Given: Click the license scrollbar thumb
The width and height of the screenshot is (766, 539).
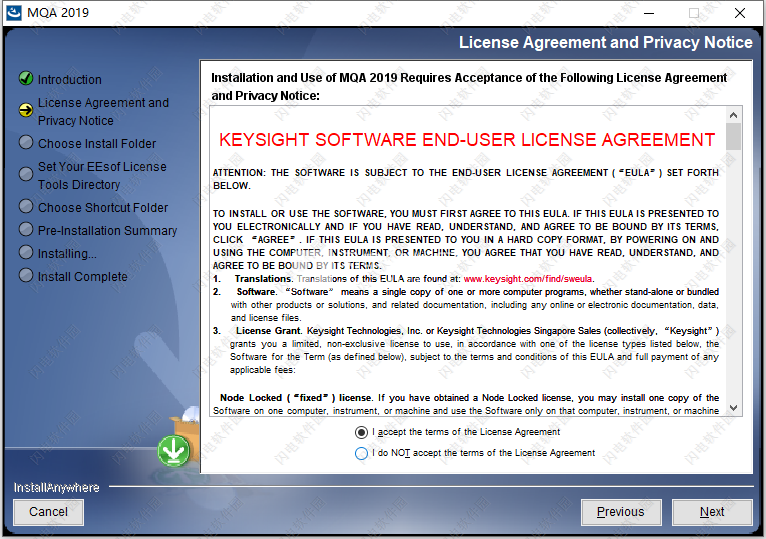Looking at the screenshot, I should (733, 136).
